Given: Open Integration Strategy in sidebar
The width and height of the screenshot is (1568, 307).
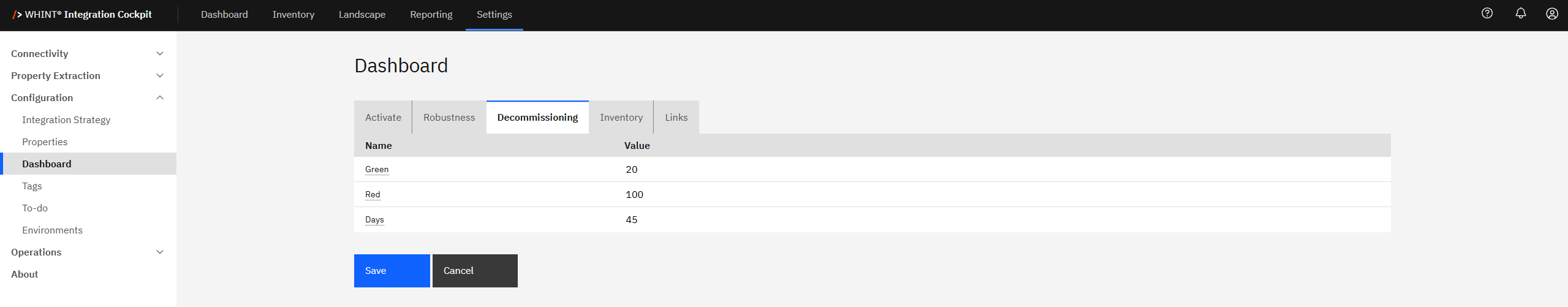Looking at the screenshot, I should 66,120.
